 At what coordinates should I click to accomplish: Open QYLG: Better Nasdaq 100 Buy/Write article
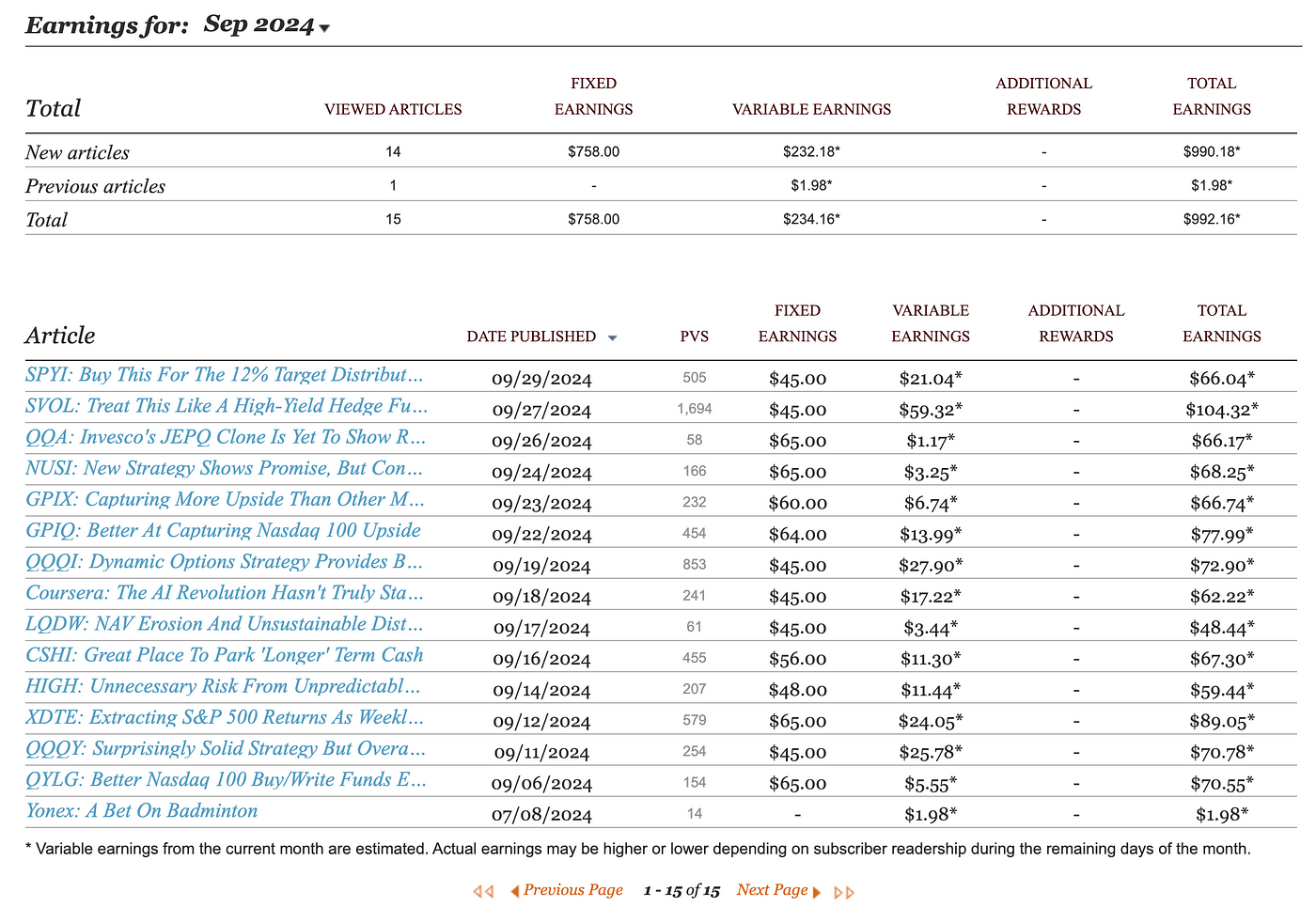pos(226,779)
